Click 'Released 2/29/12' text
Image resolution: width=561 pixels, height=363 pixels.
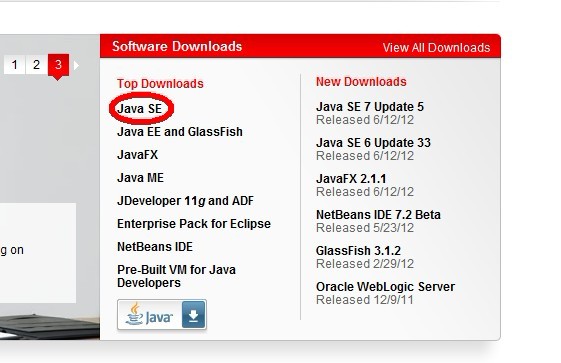(365, 264)
